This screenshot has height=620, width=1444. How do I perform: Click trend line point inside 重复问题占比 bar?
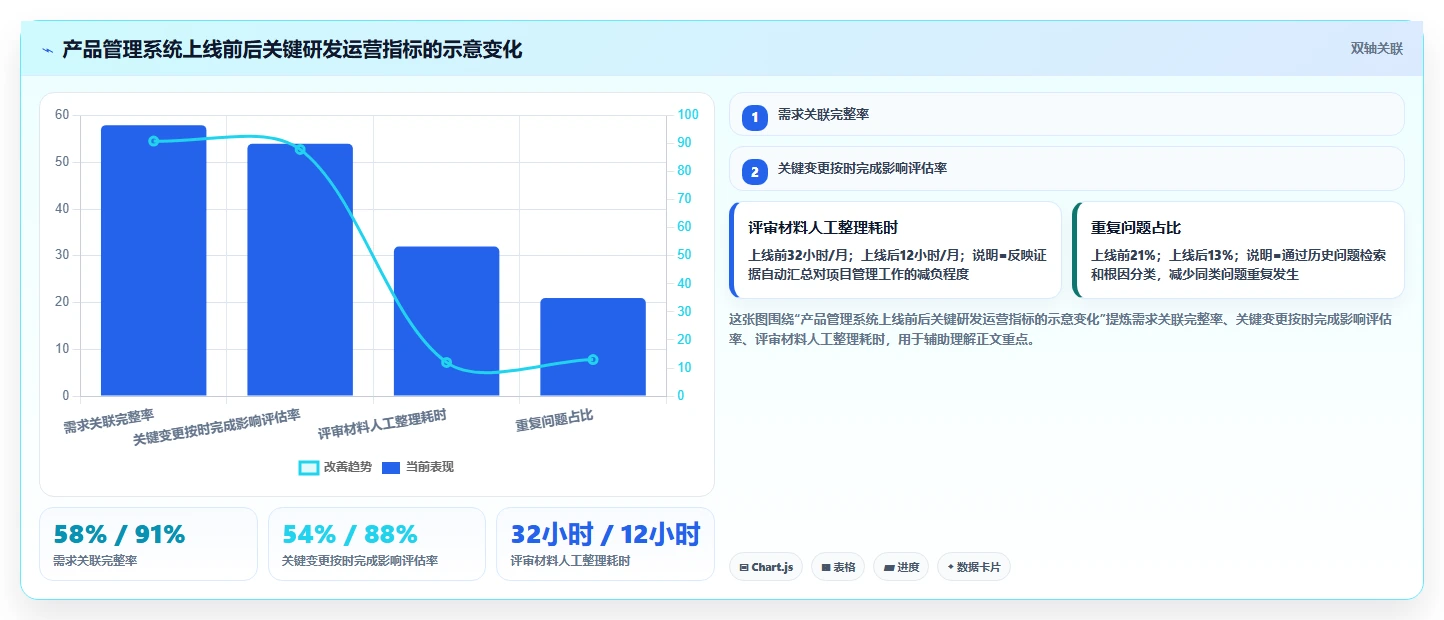(593, 359)
